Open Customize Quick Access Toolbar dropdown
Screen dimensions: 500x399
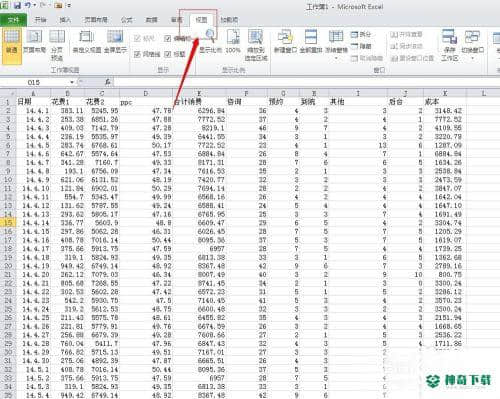(68, 5)
